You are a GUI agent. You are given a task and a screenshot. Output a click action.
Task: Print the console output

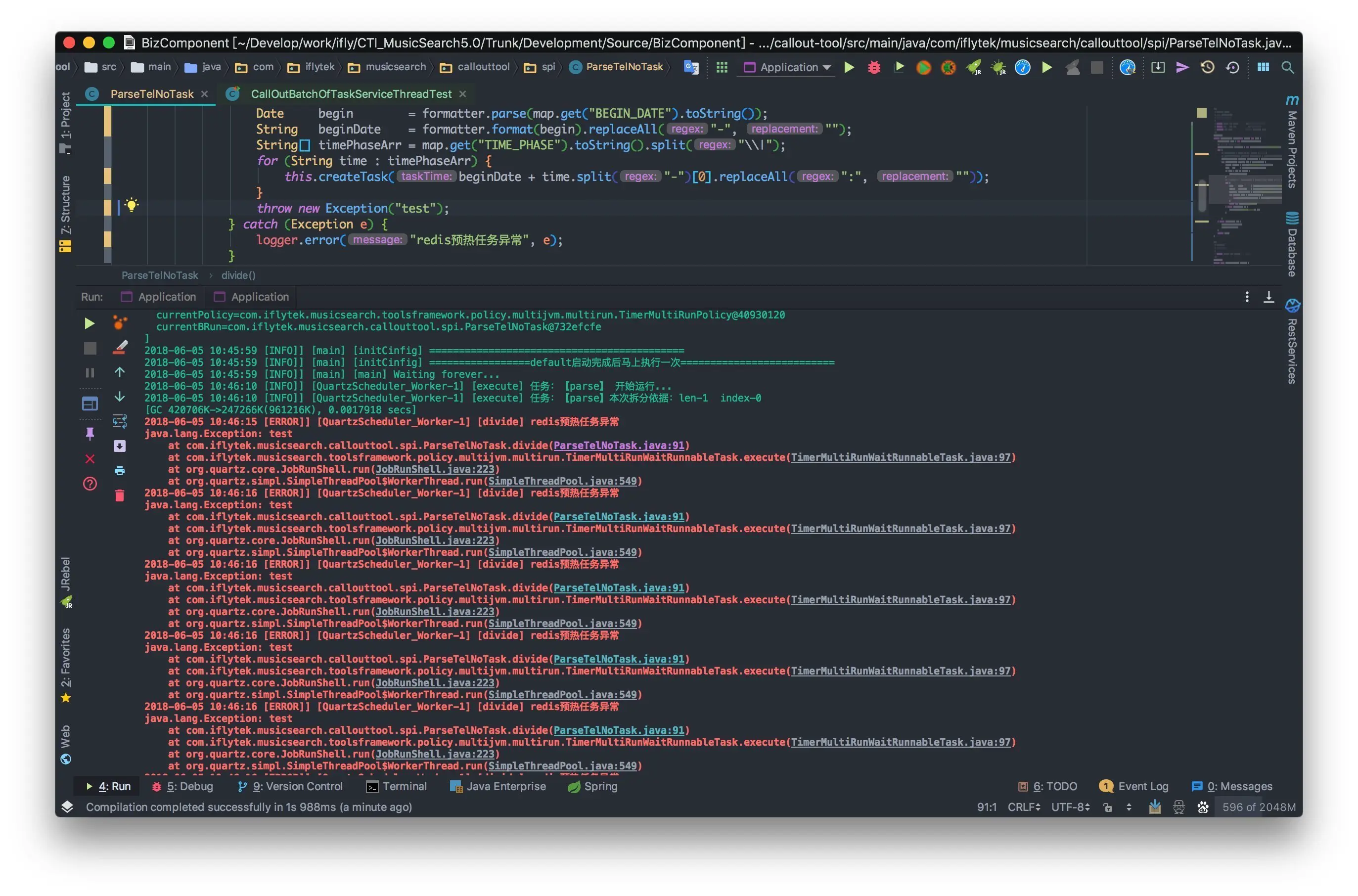(120, 471)
